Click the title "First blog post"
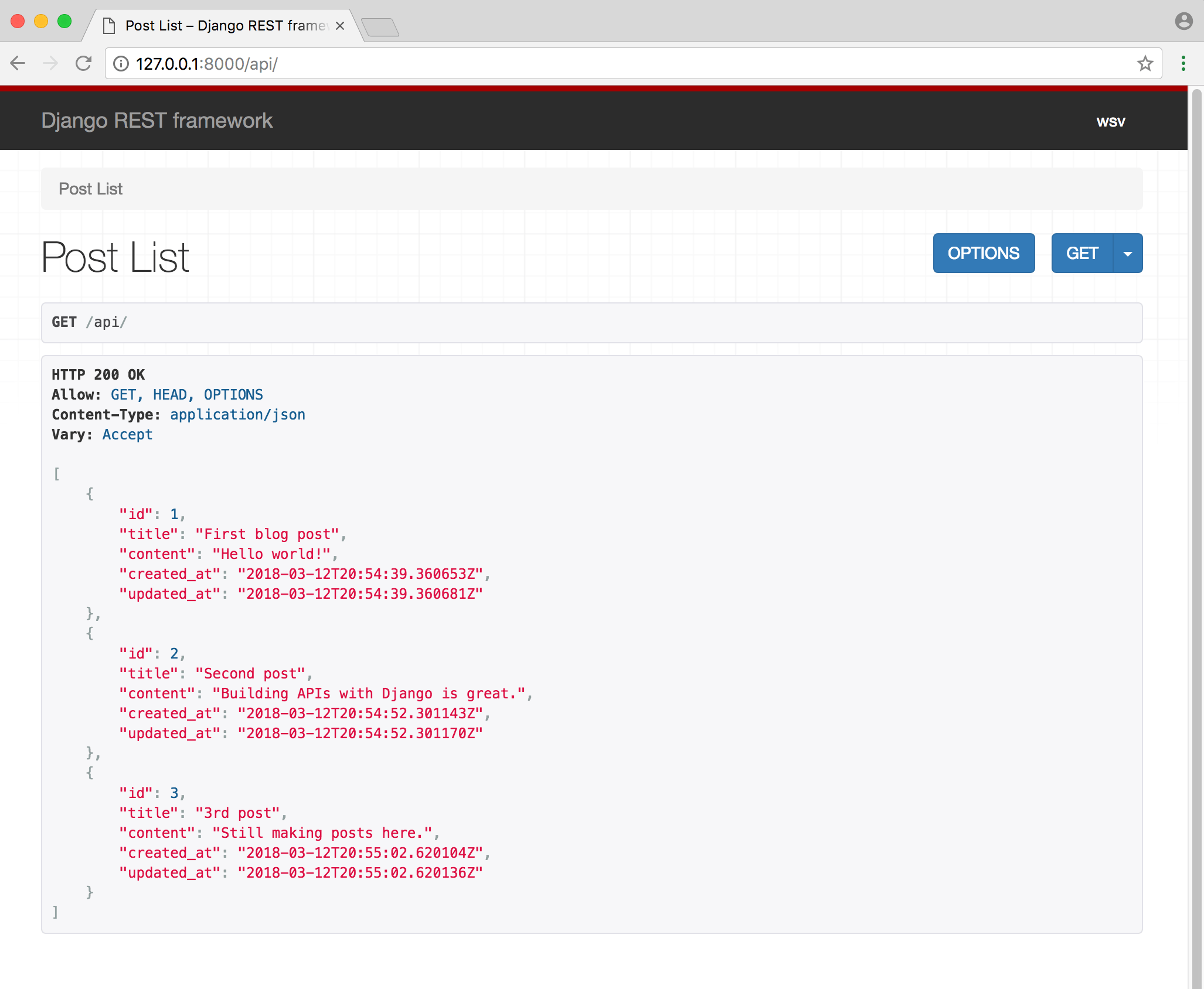The image size is (1204, 989). [x=267, y=534]
